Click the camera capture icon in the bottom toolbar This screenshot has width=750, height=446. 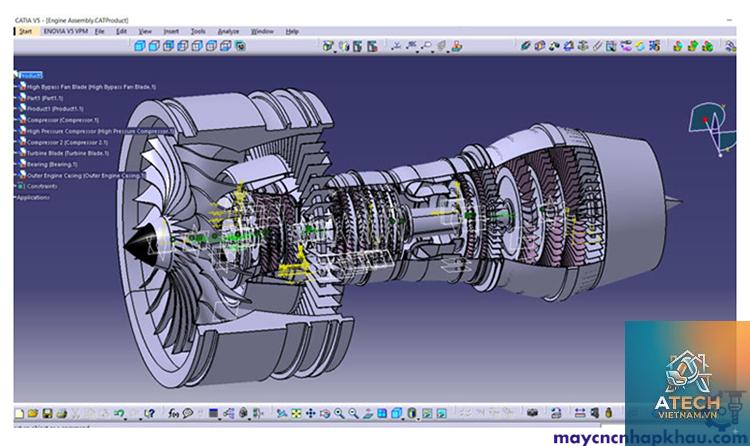(532, 413)
